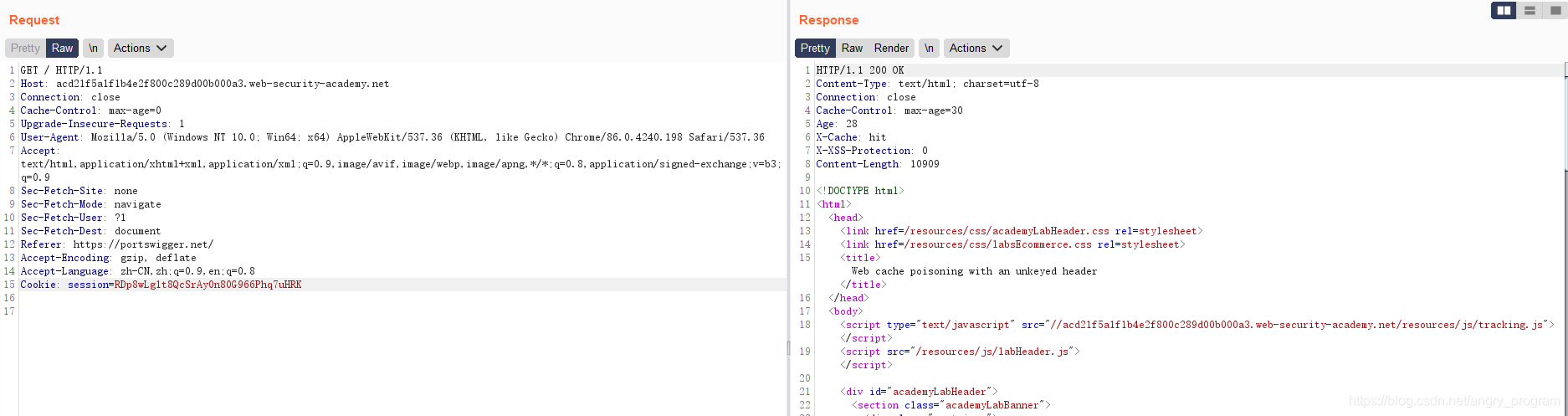1568x416 pixels.
Task: Select the Pretty tab in Request panel
Action: [x=25, y=48]
